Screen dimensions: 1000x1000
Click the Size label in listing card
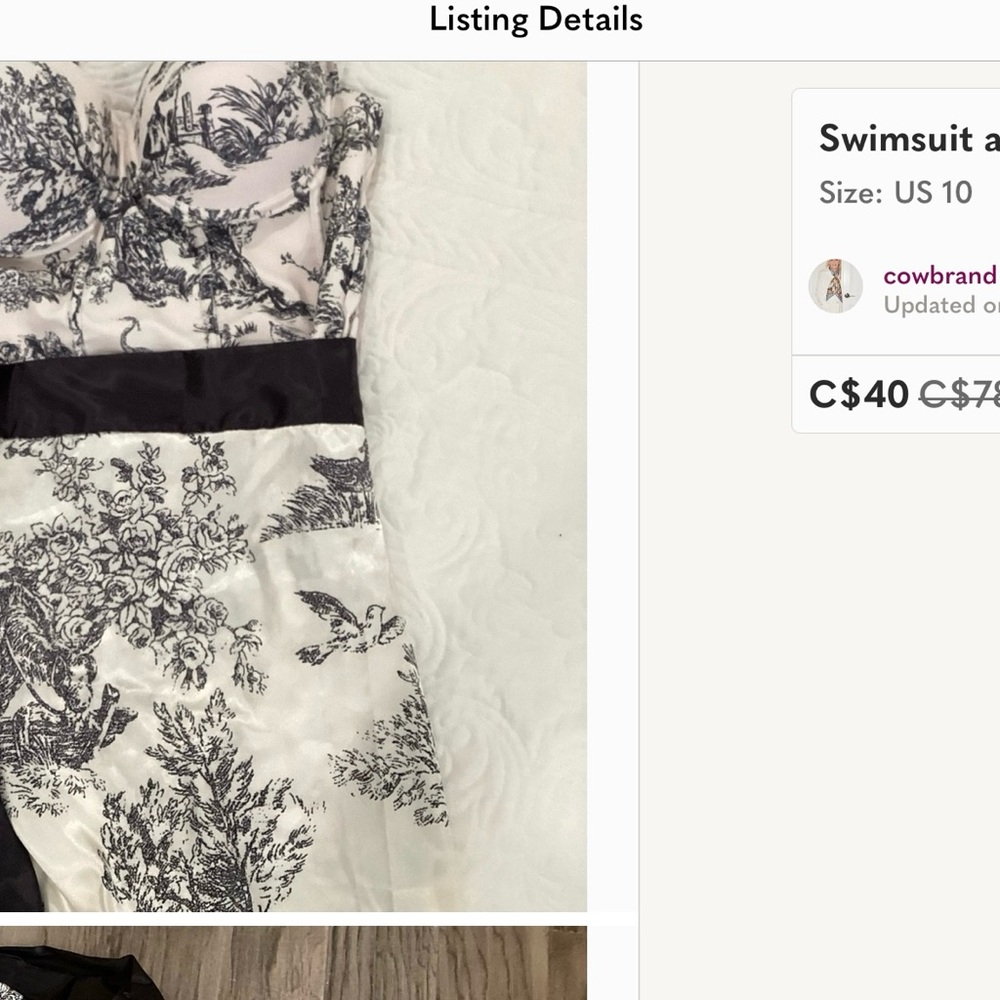click(850, 192)
